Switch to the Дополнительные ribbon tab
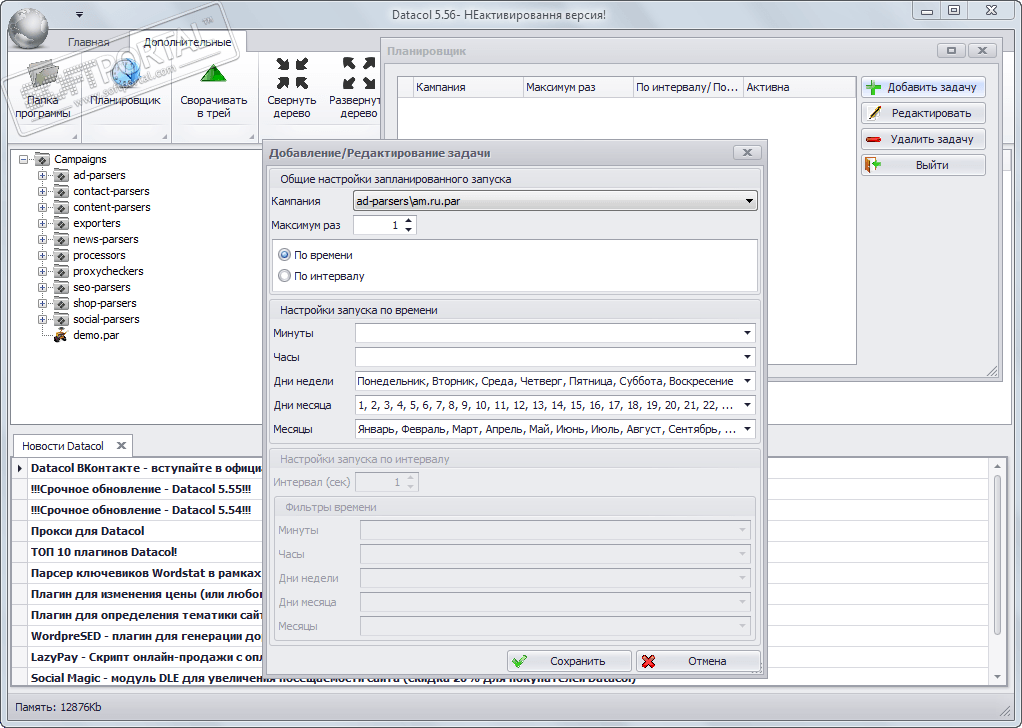The image size is (1022, 728). (x=187, y=42)
